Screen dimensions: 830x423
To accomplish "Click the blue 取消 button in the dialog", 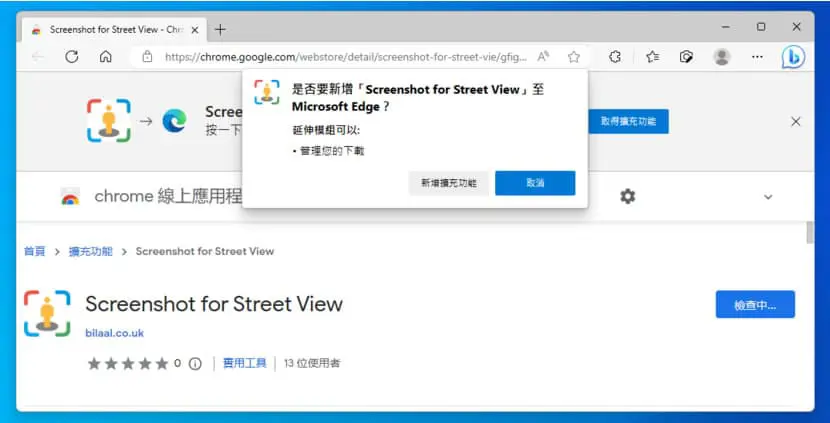I will pyautogui.click(x=535, y=183).
